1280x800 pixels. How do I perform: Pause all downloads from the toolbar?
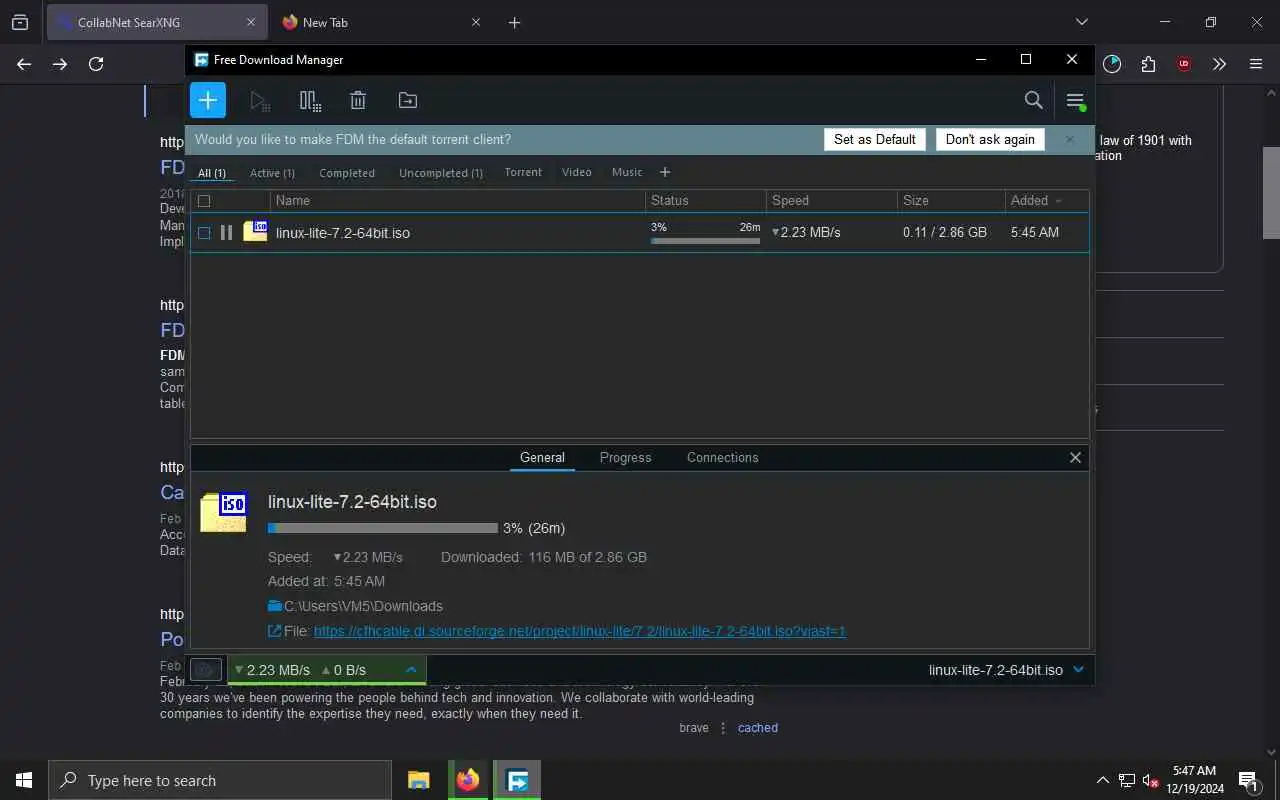coord(310,100)
